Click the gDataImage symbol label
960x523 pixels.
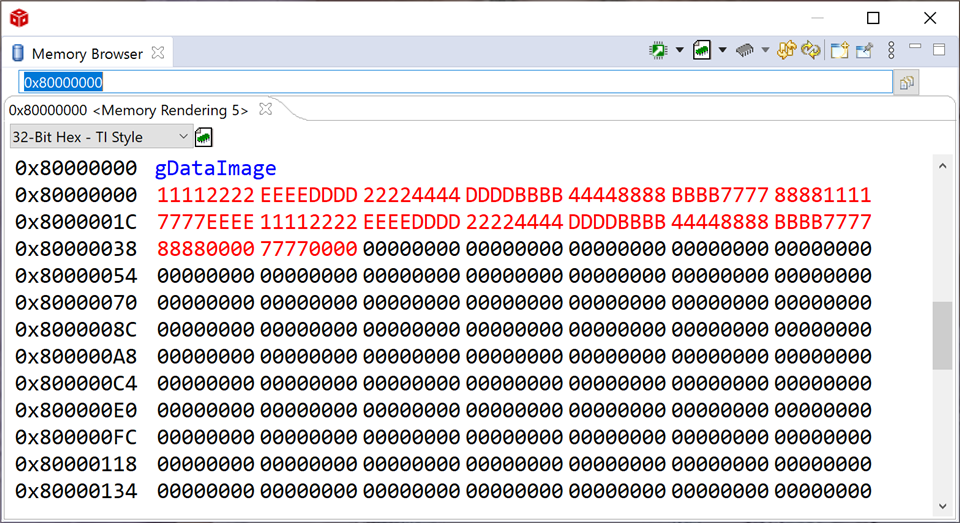tap(216, 168)
